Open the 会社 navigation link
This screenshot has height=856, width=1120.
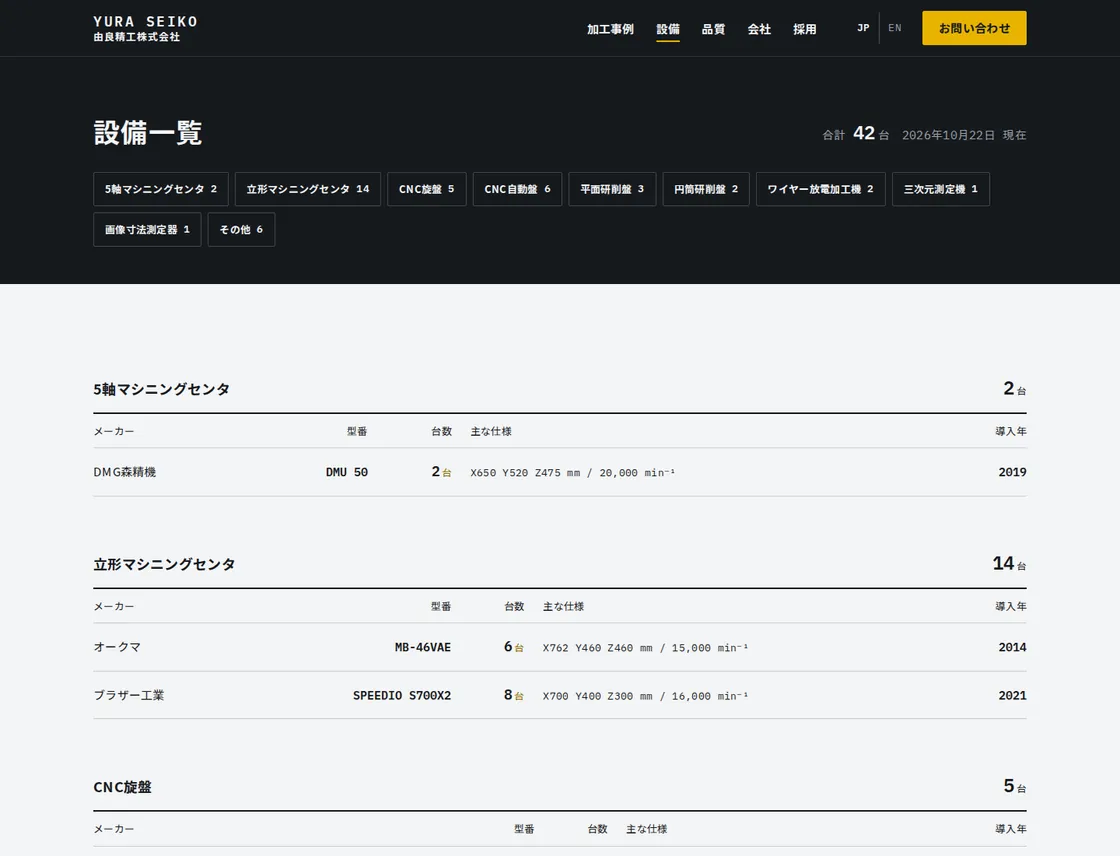coord(759,29)
